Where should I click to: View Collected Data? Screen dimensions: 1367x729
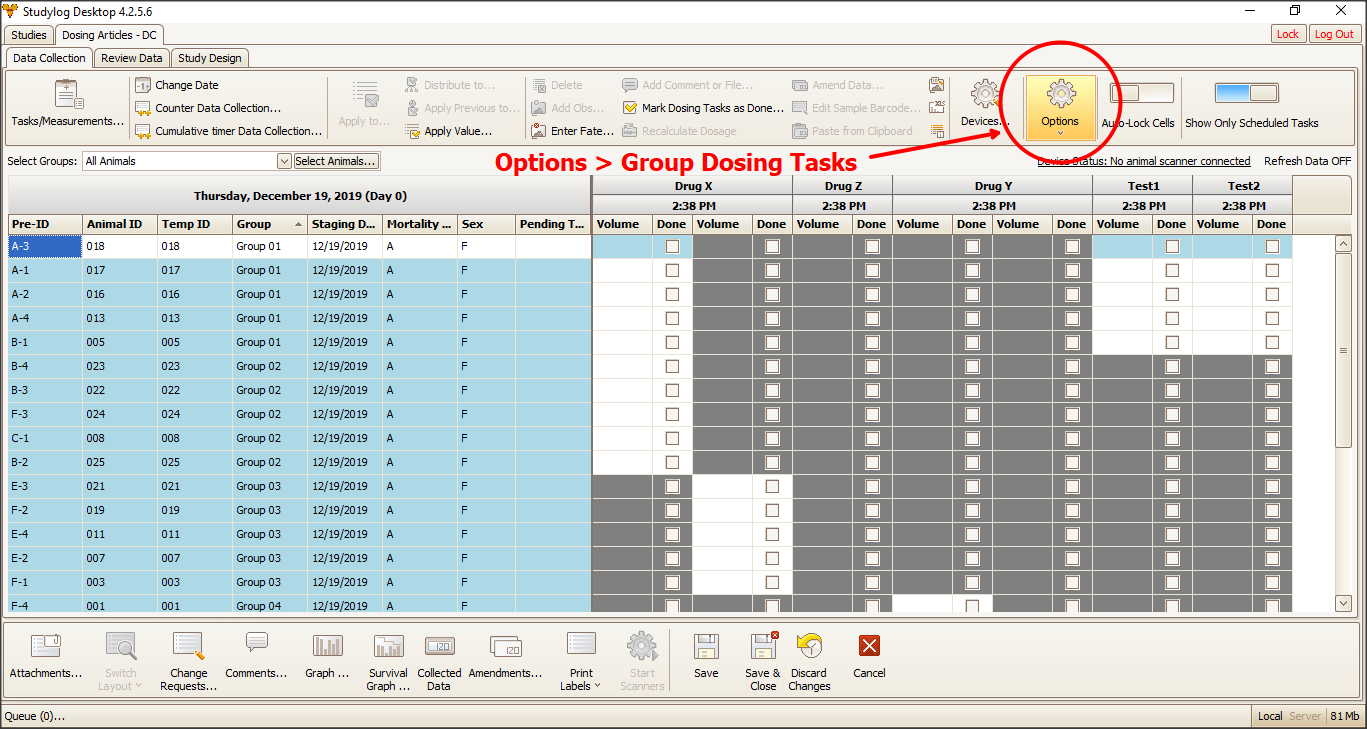[x=439, y=662]
